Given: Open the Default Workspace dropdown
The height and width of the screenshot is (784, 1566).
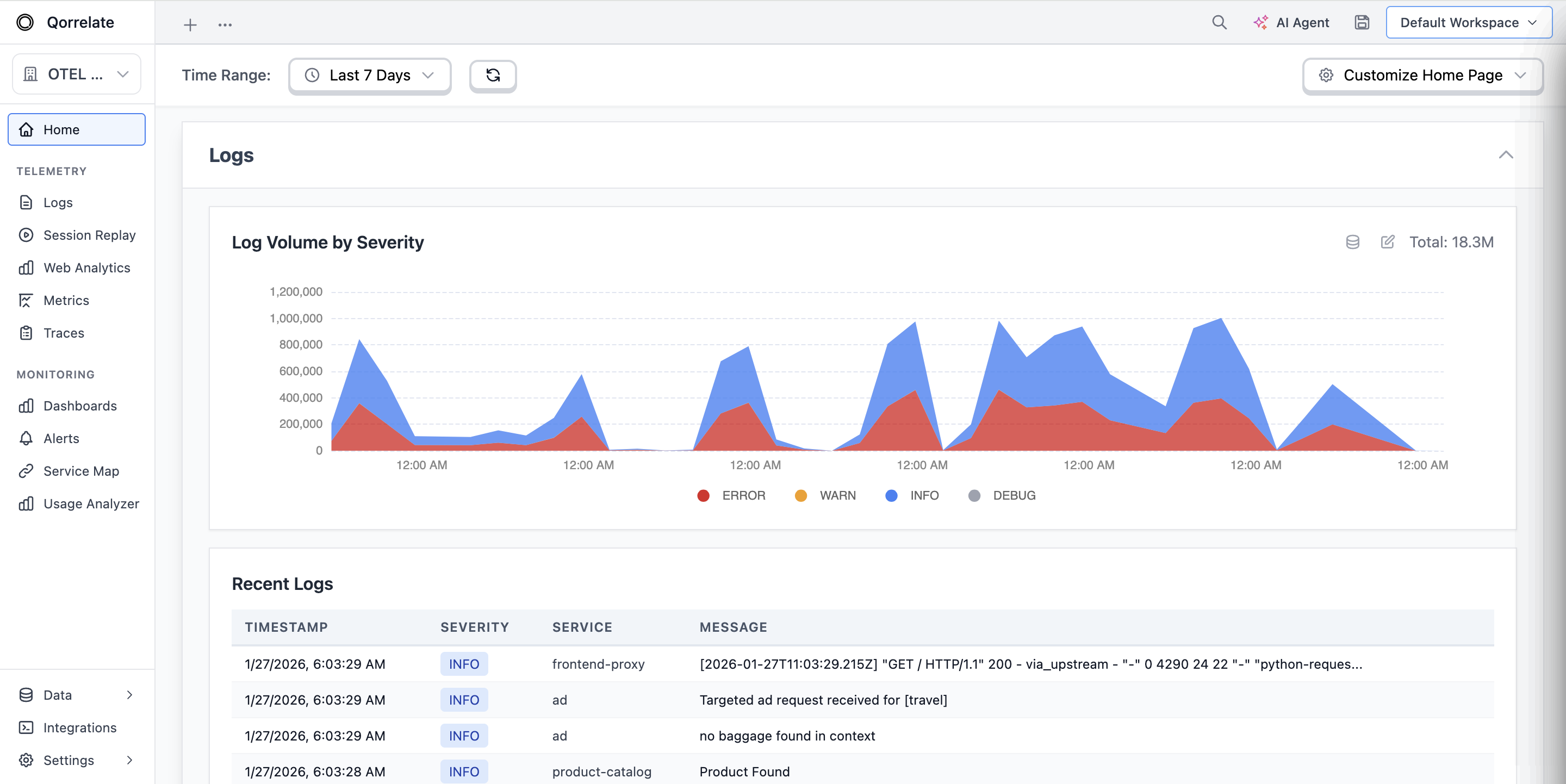Looking at the screenshot, I should [1468, 22].
